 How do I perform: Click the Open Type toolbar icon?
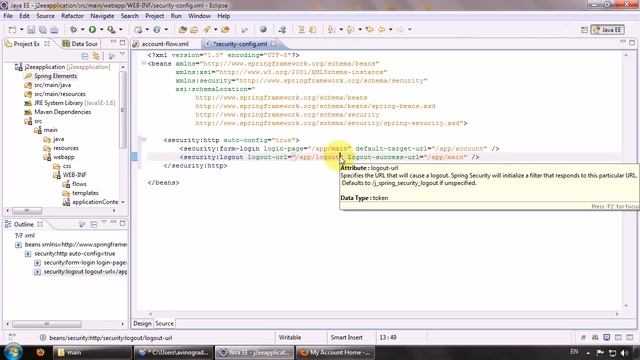tap(182, 29)
